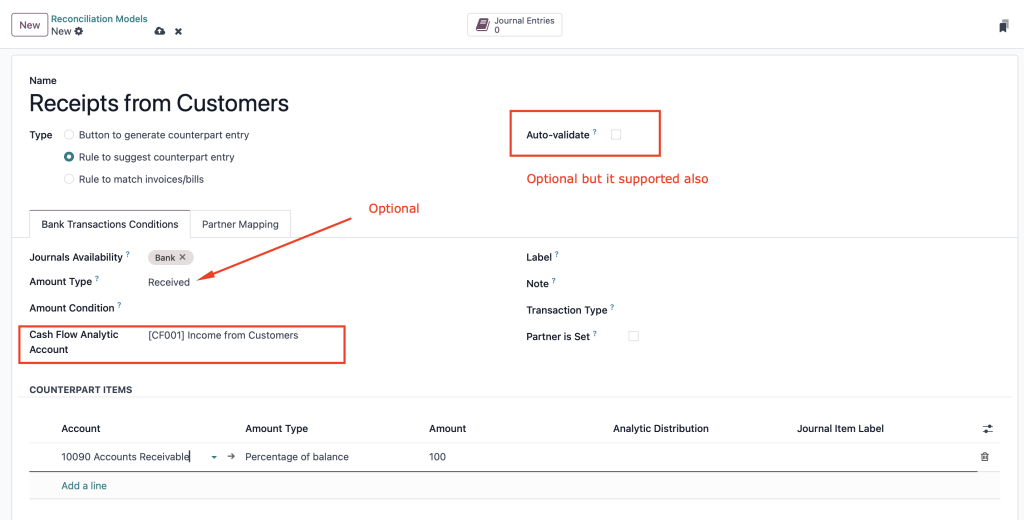Toggle the Partner is Set checkbox
The image size is (1024, 520).
[633, 336]
